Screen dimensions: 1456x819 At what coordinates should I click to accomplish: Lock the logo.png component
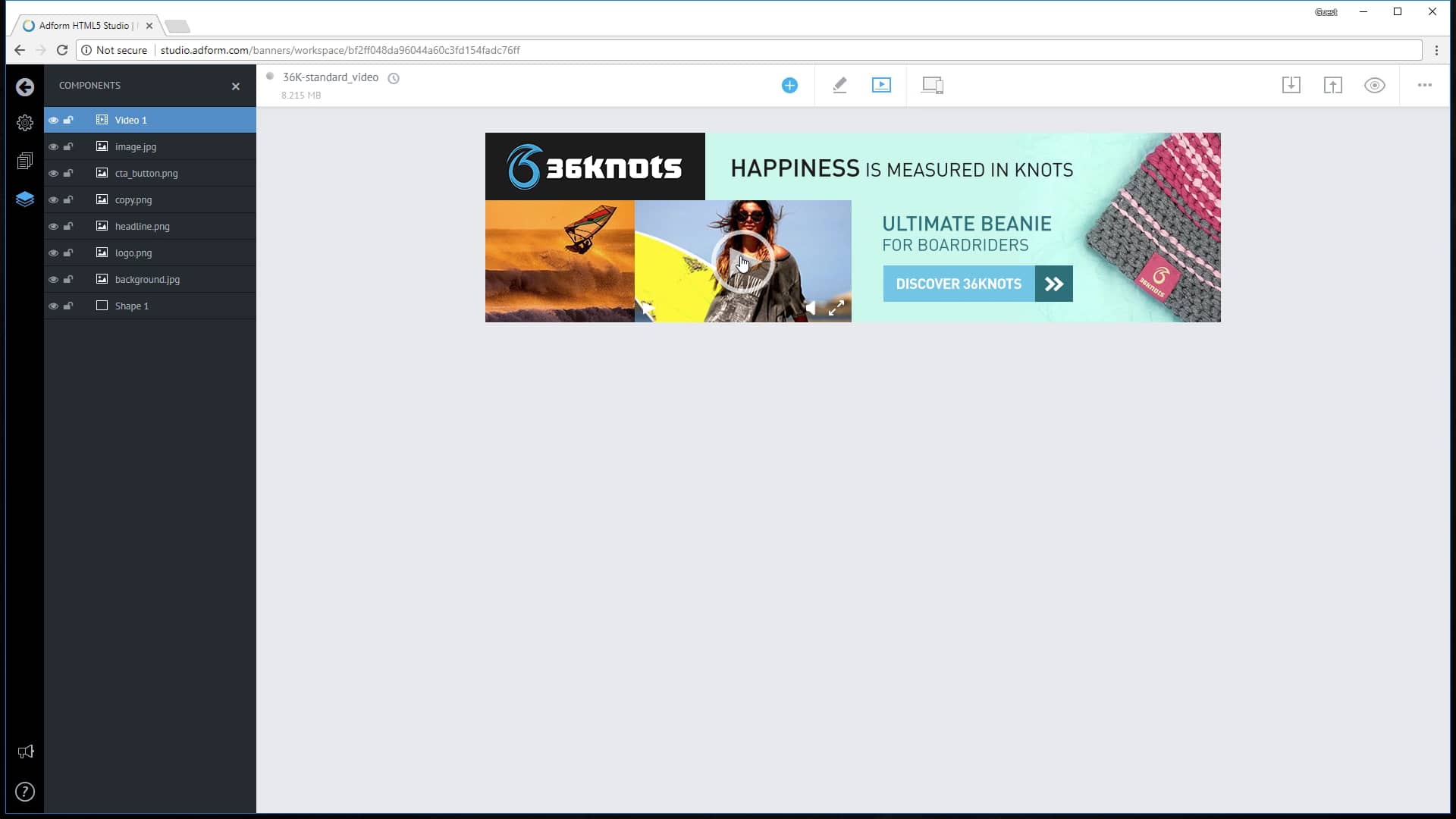point(68,253)
